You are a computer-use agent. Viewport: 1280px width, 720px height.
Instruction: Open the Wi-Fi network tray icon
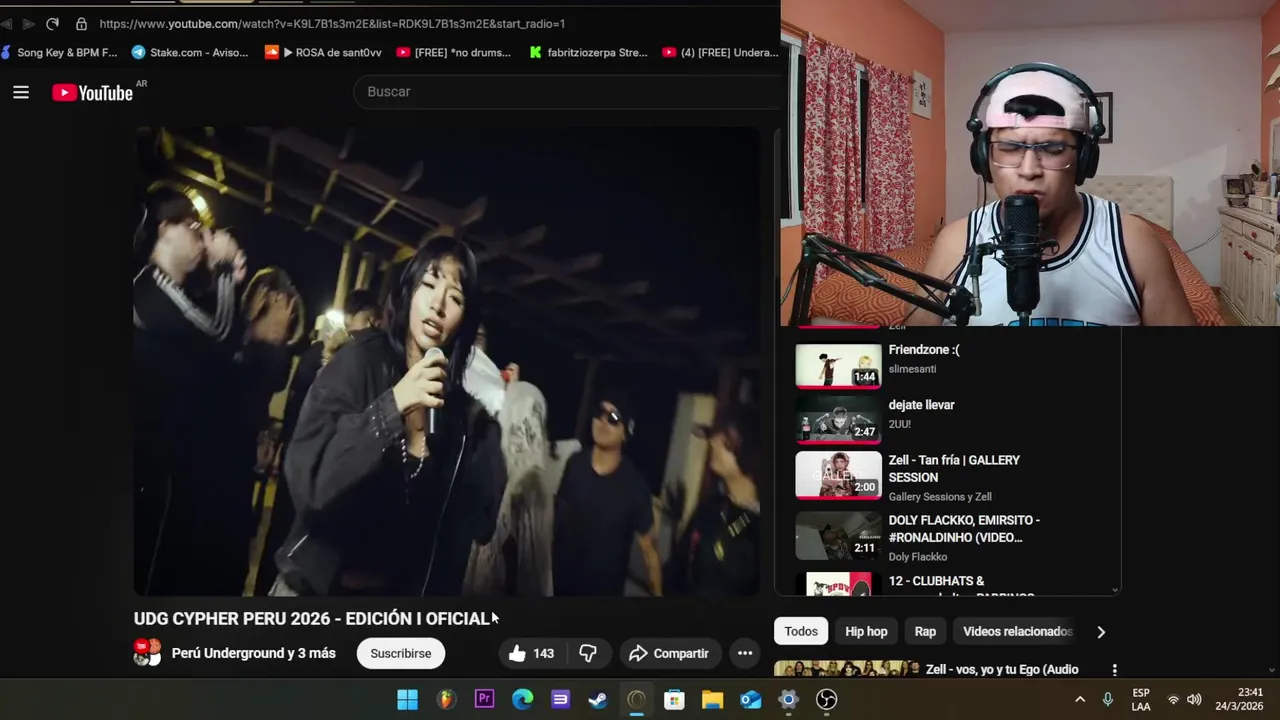pyautogui.click(x=1173, y=699)
